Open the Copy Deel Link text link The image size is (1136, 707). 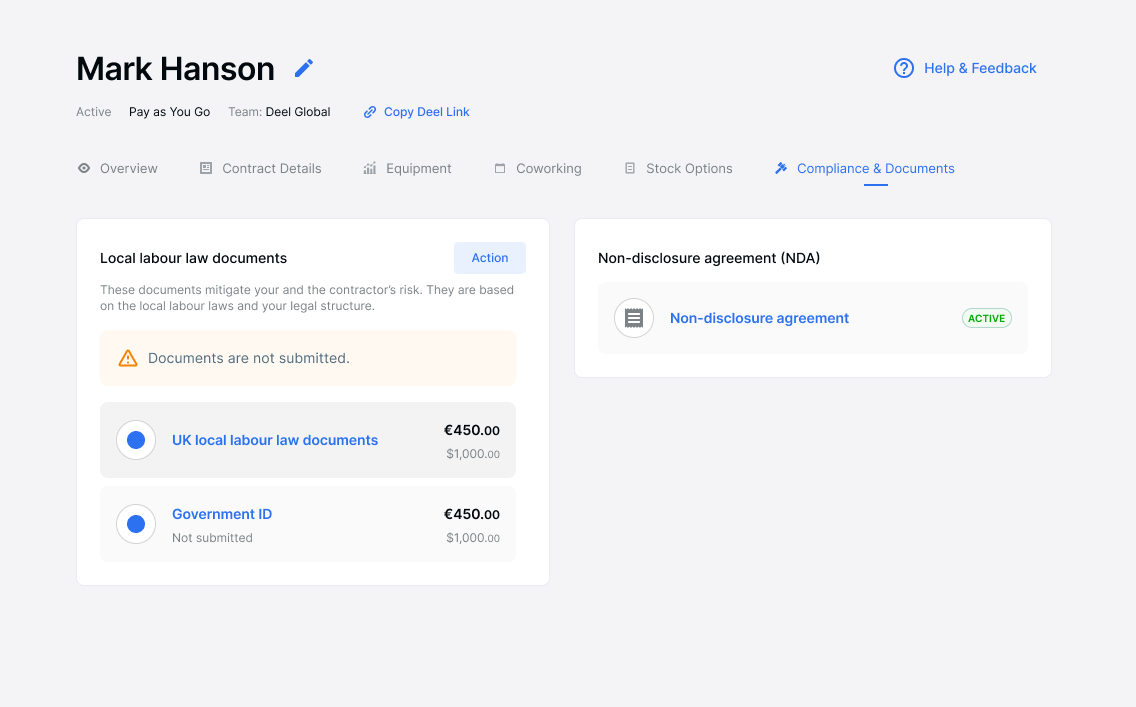(426, 112)
